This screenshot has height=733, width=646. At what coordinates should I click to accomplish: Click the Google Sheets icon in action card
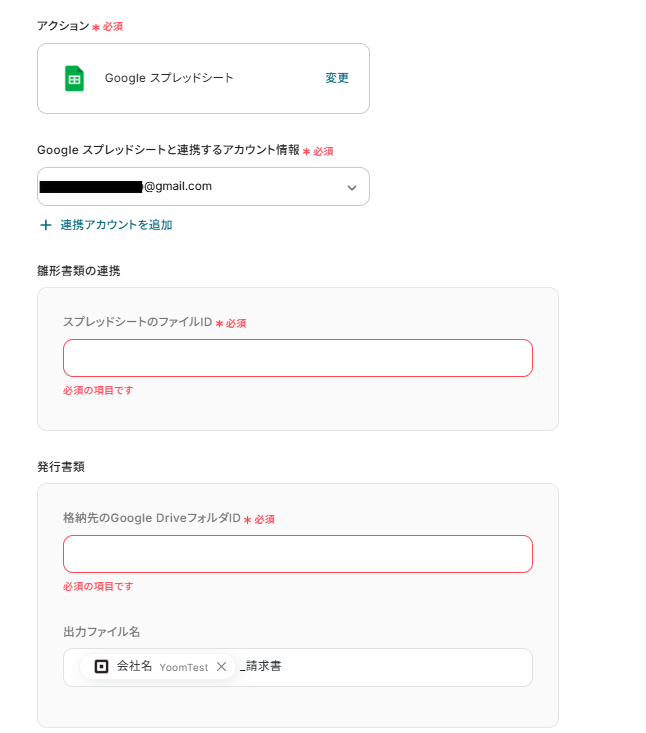click(74, 78)
